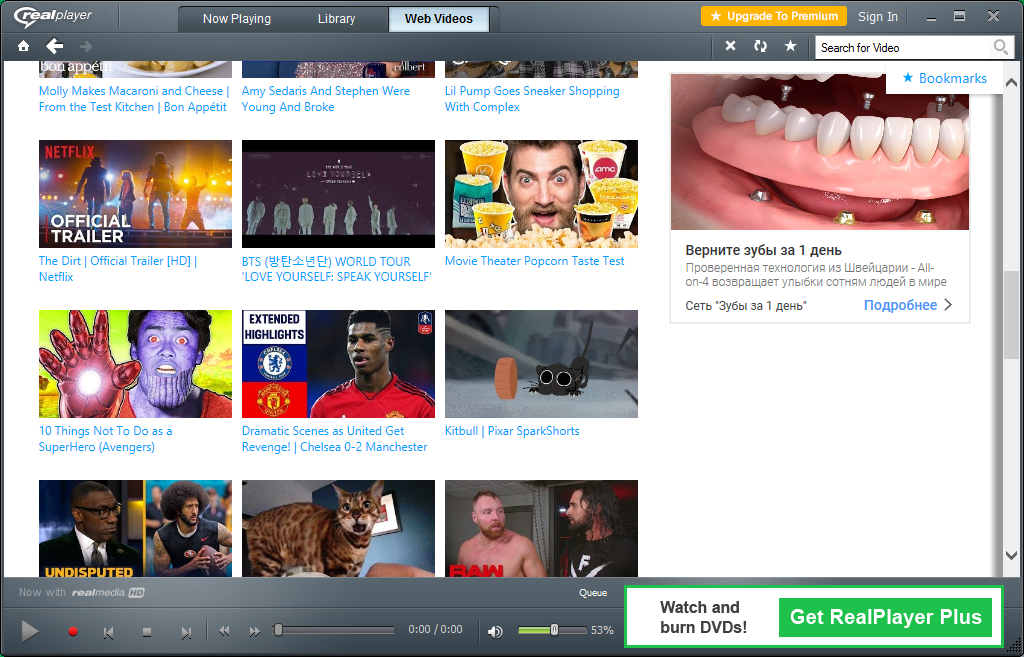The height and width of the screenshot is (657, 1024).
Task: Click the search magnifier icon
Action: [x=1000, y=47]
